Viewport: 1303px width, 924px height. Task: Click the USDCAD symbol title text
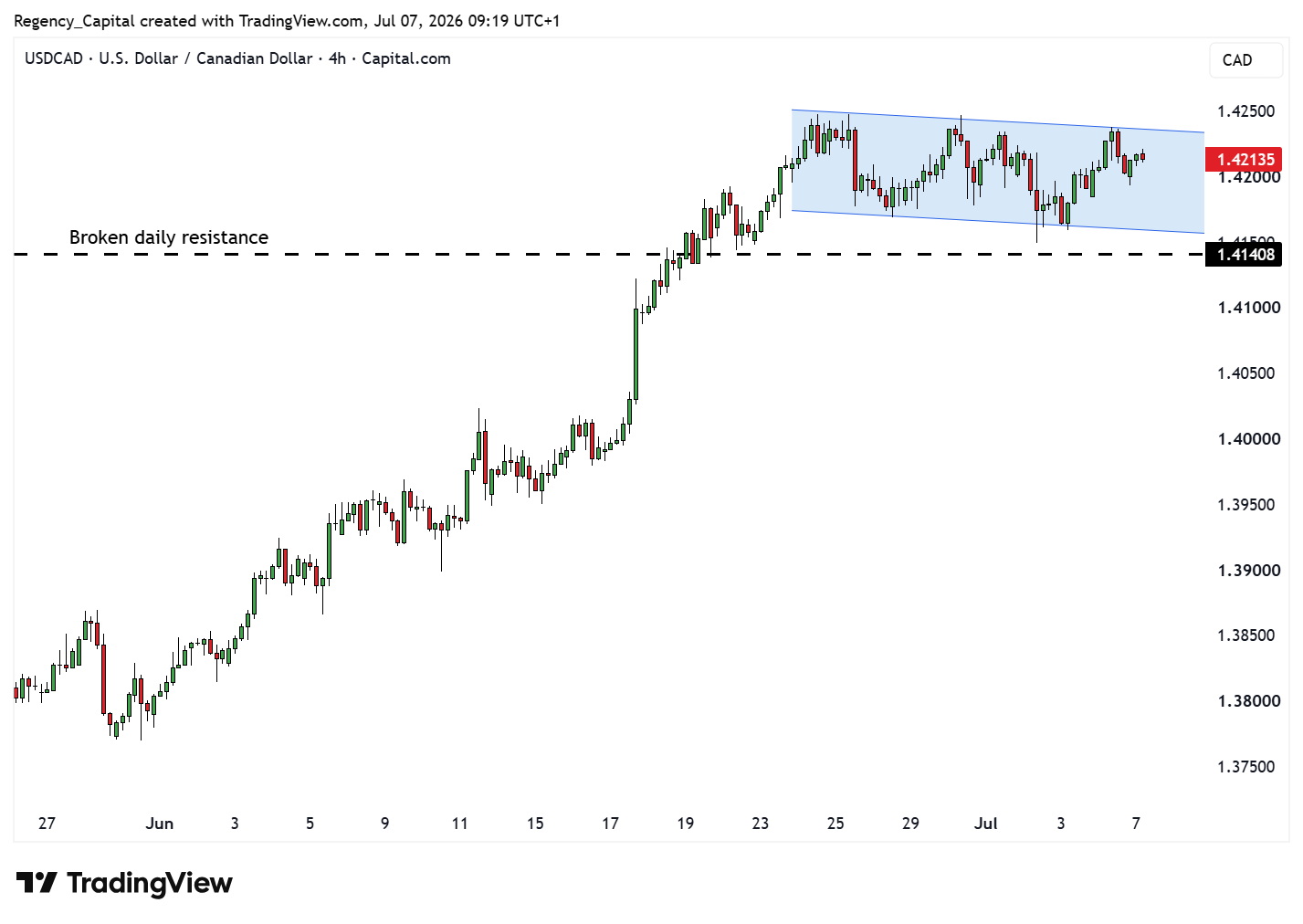(x=237, y=58)
